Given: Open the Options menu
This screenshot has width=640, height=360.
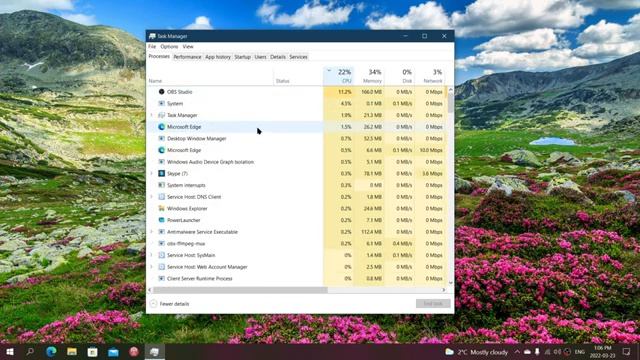Looking at the screenshot, I should pyautogui.click(x=169, y=47).
